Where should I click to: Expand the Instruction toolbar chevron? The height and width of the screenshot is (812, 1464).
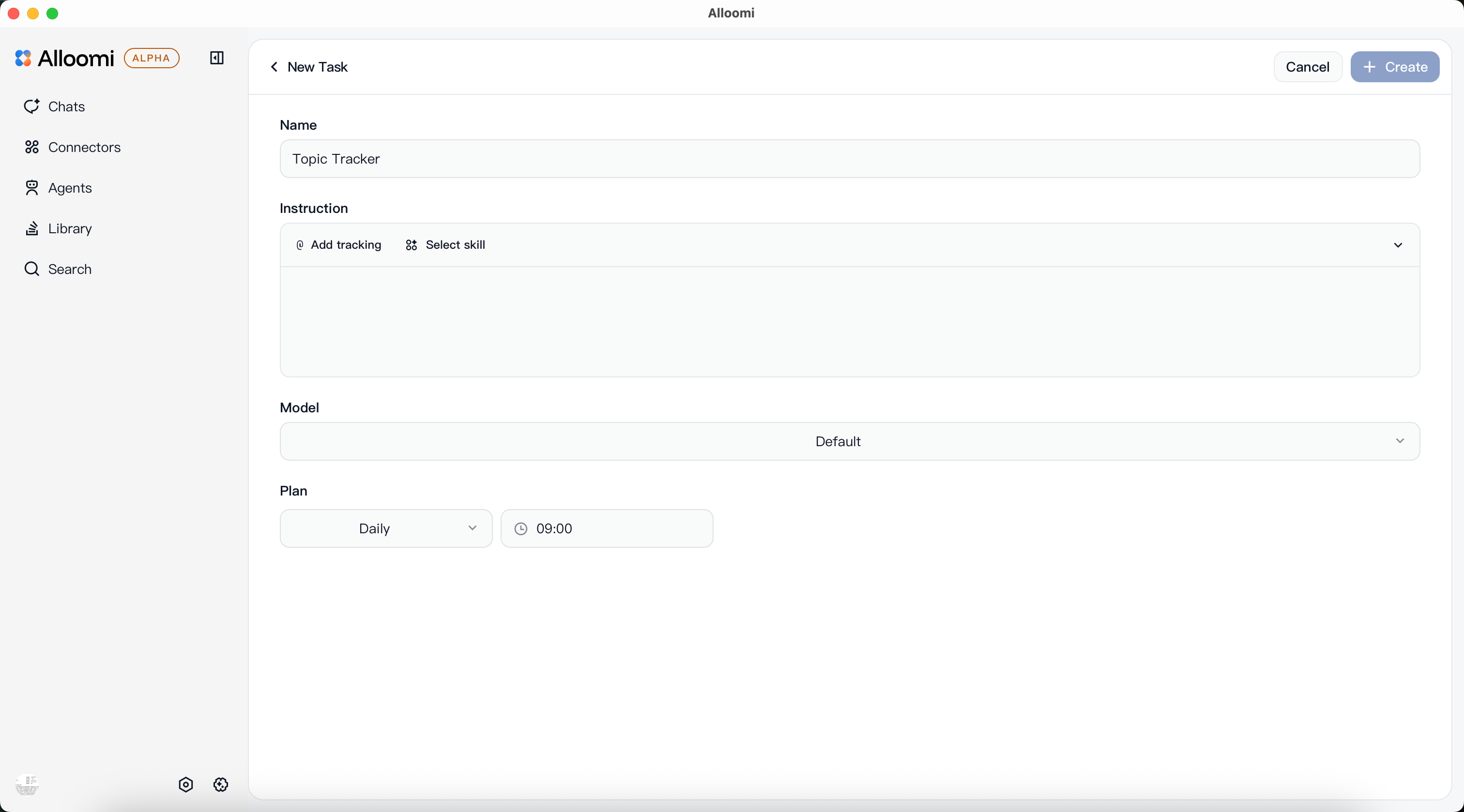point(1398,245)
